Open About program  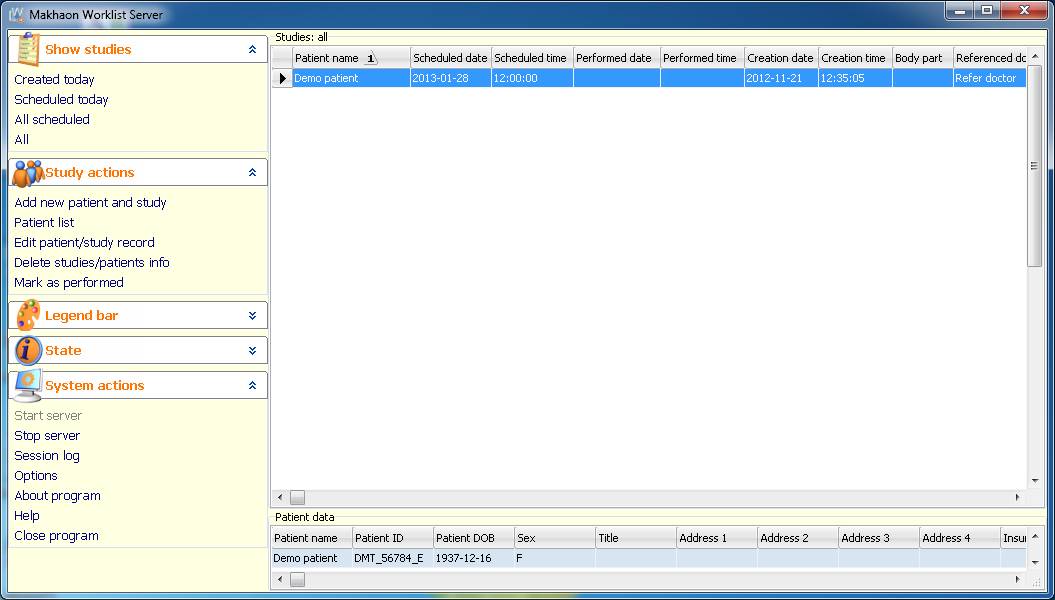click(x=57, y=496)
